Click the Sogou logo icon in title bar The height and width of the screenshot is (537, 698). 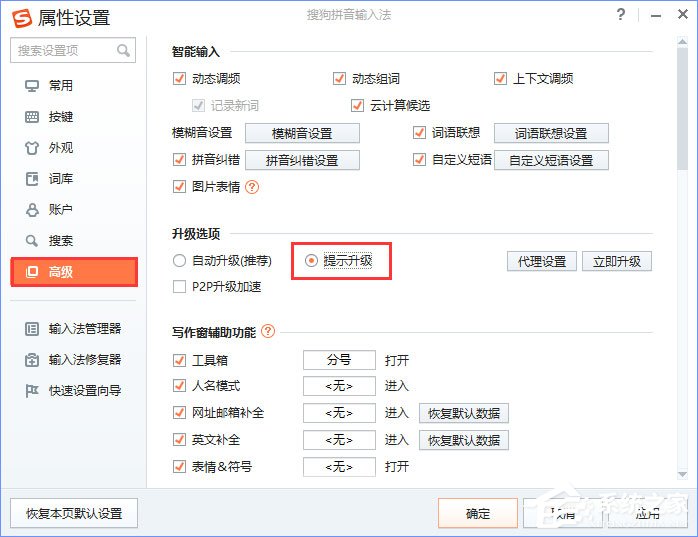[22, 18]
